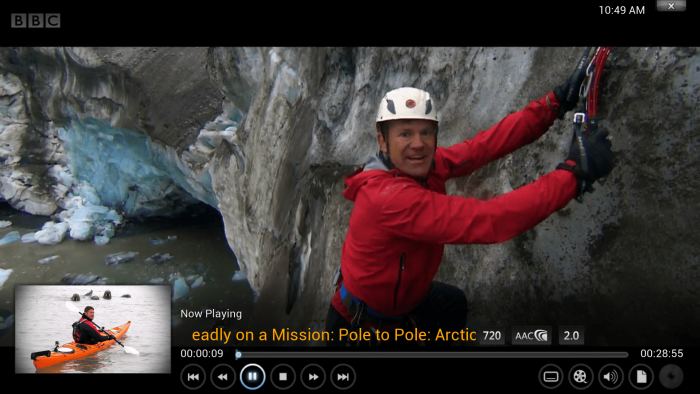Image resolution: width=700 pixels, height=394 pixels.
Task: Click the 10:49 AM clock
Action: (x=622, y=10)
